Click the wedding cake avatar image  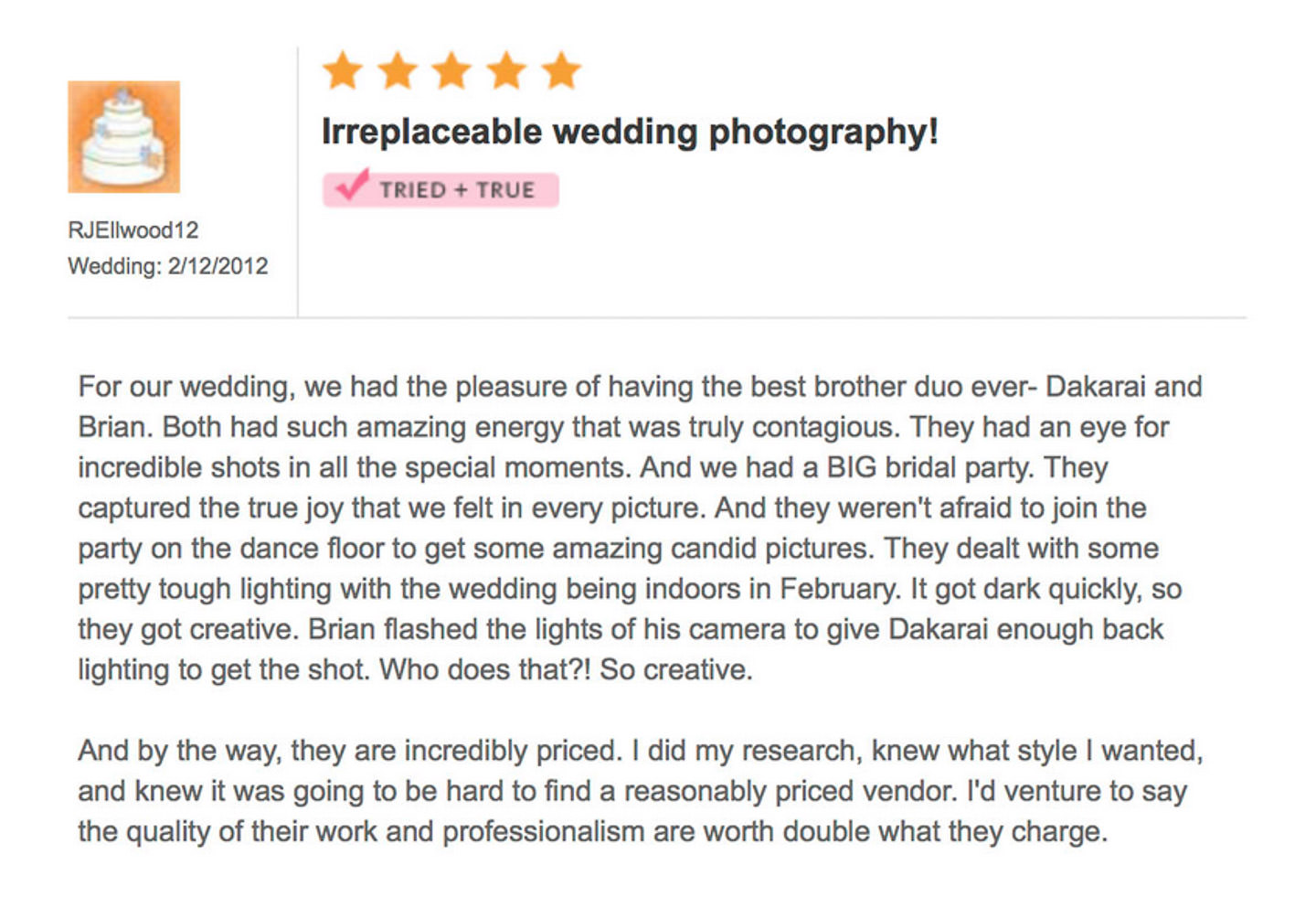pyautogui.click(x=123, y=137)
